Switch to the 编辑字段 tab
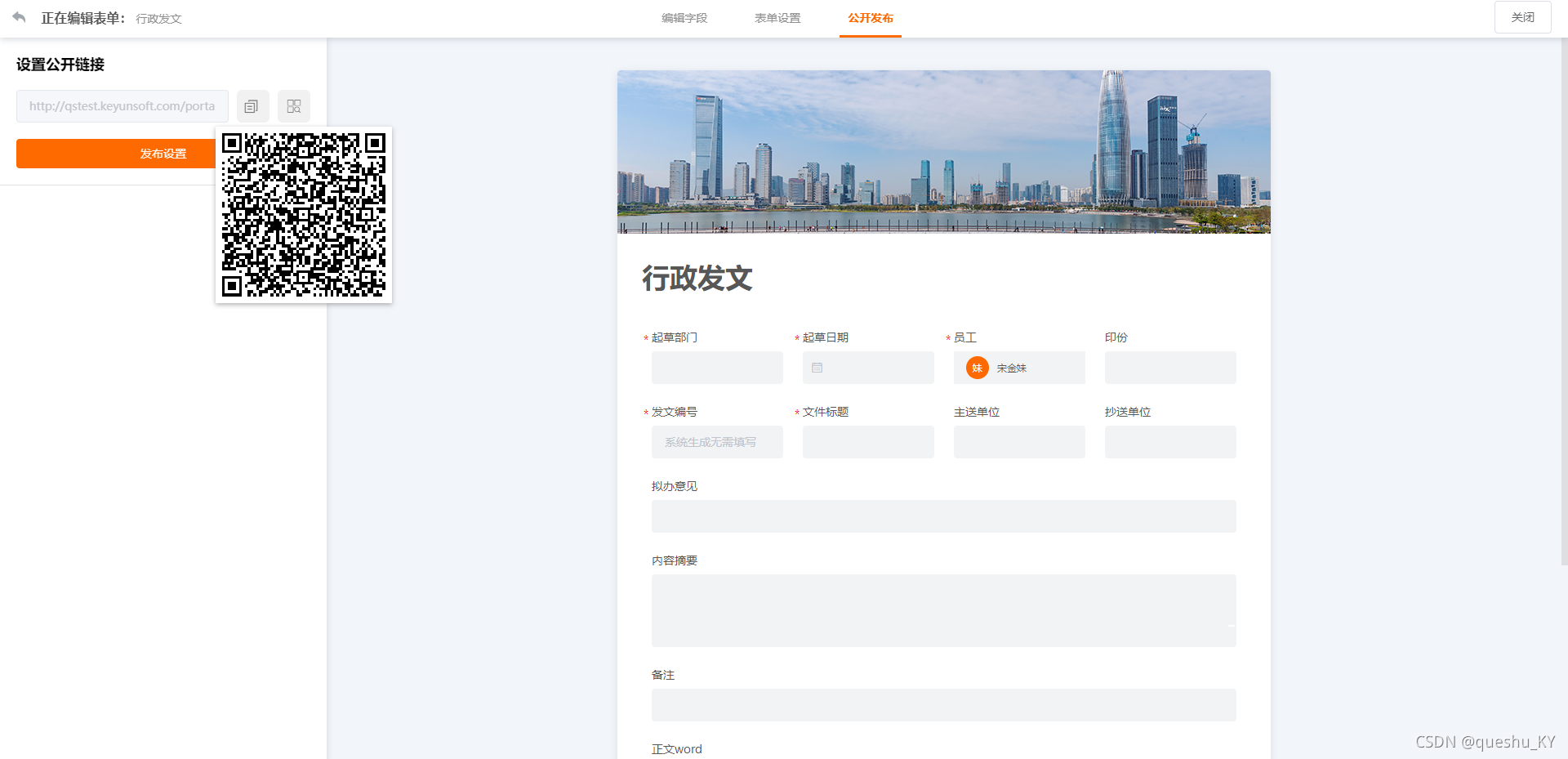This screenshot has height=759, width=1568. tap(686, 17)
